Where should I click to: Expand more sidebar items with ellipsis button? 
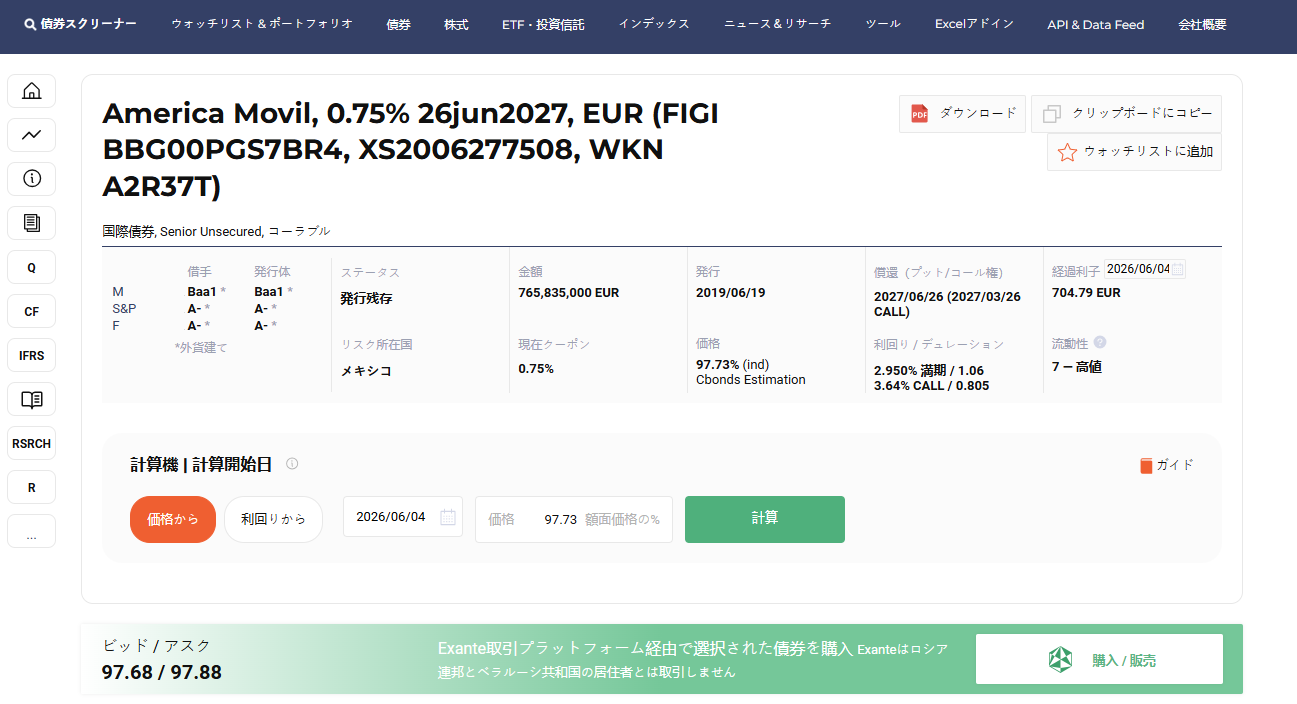coord(31,531)
